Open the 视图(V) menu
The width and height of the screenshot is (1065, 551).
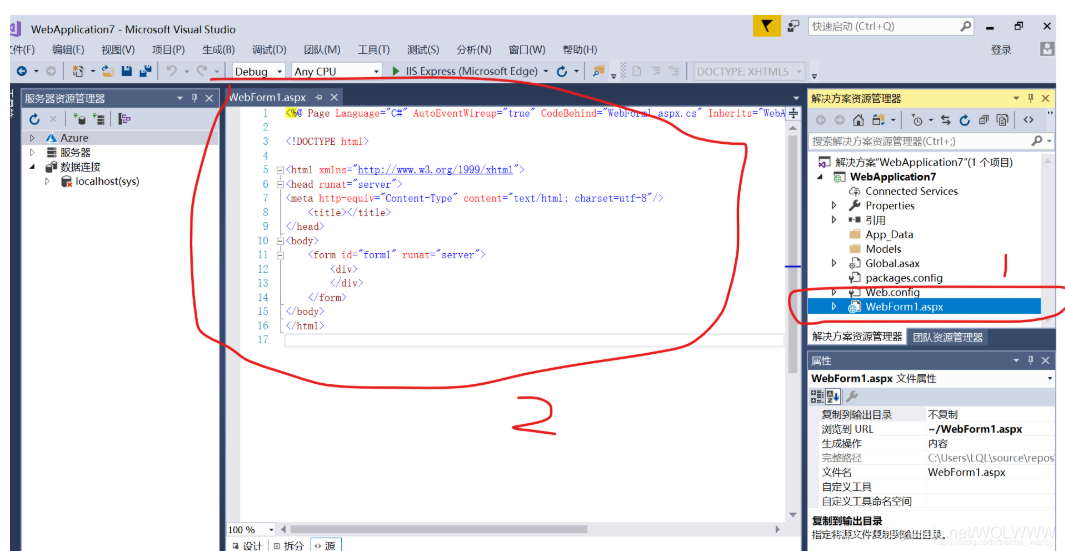118,50
